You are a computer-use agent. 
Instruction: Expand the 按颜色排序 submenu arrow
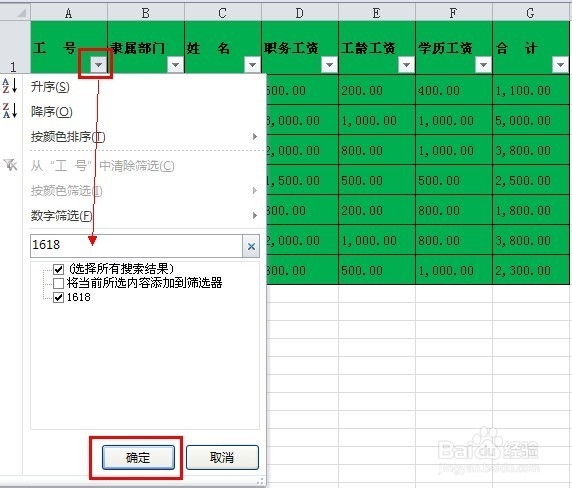click(255, 136)
